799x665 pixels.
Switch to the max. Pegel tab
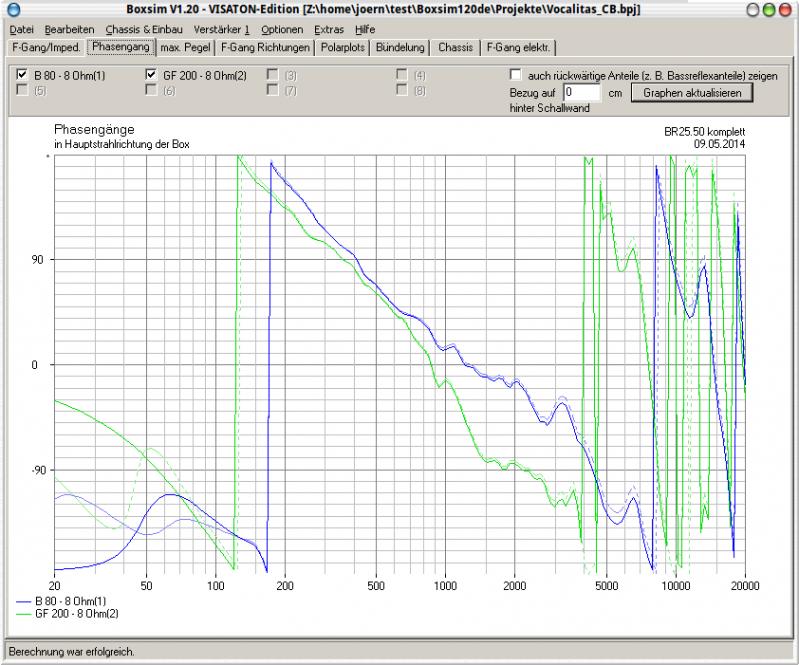point(185,47)
